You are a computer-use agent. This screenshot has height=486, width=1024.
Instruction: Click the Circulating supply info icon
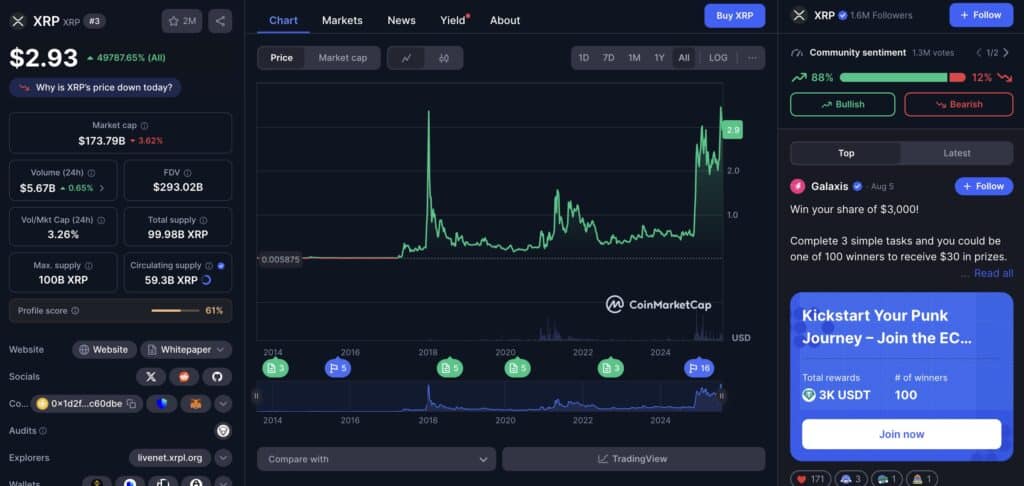209,266
